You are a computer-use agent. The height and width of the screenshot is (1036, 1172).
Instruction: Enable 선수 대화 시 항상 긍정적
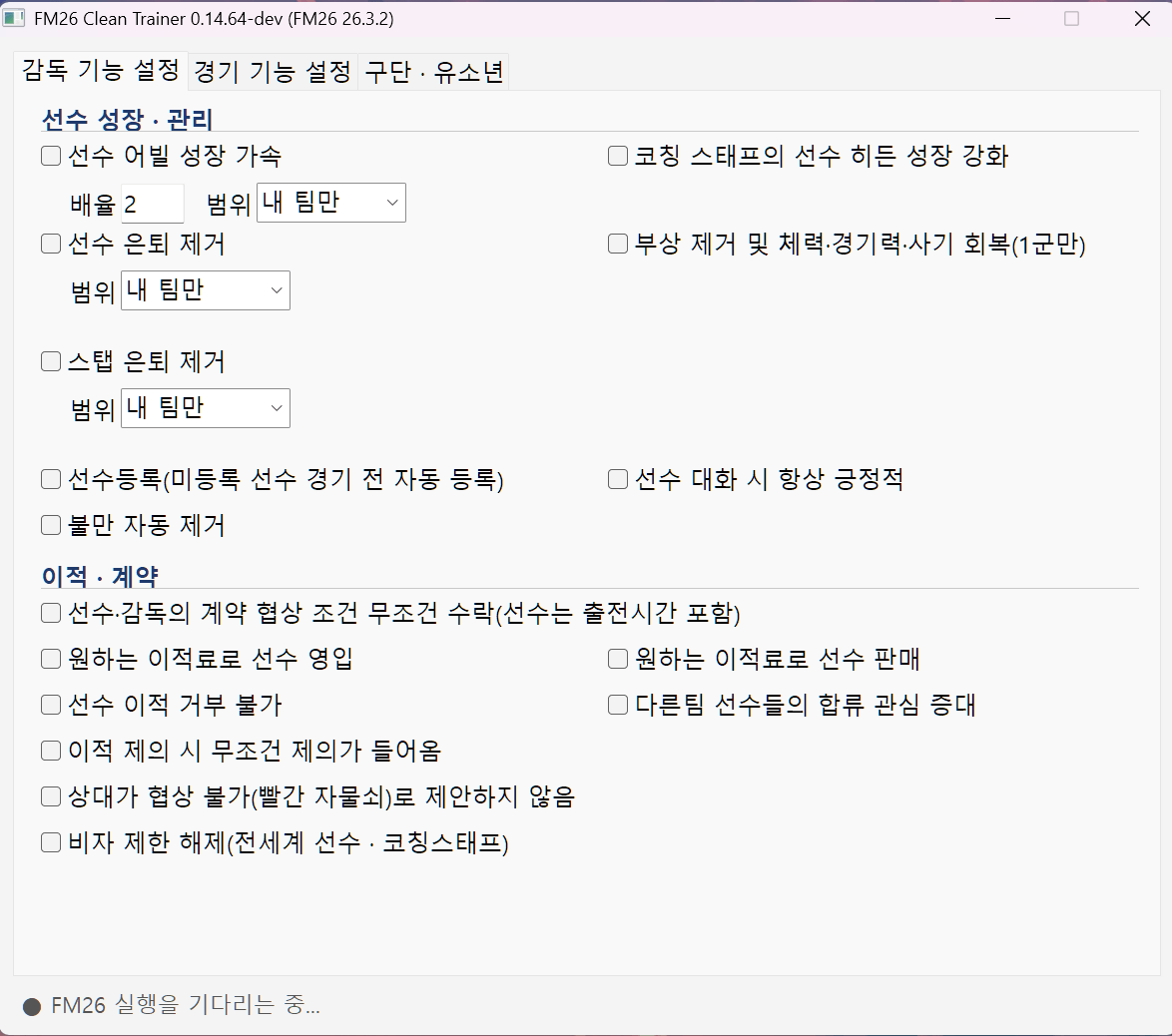coord(617,479)
